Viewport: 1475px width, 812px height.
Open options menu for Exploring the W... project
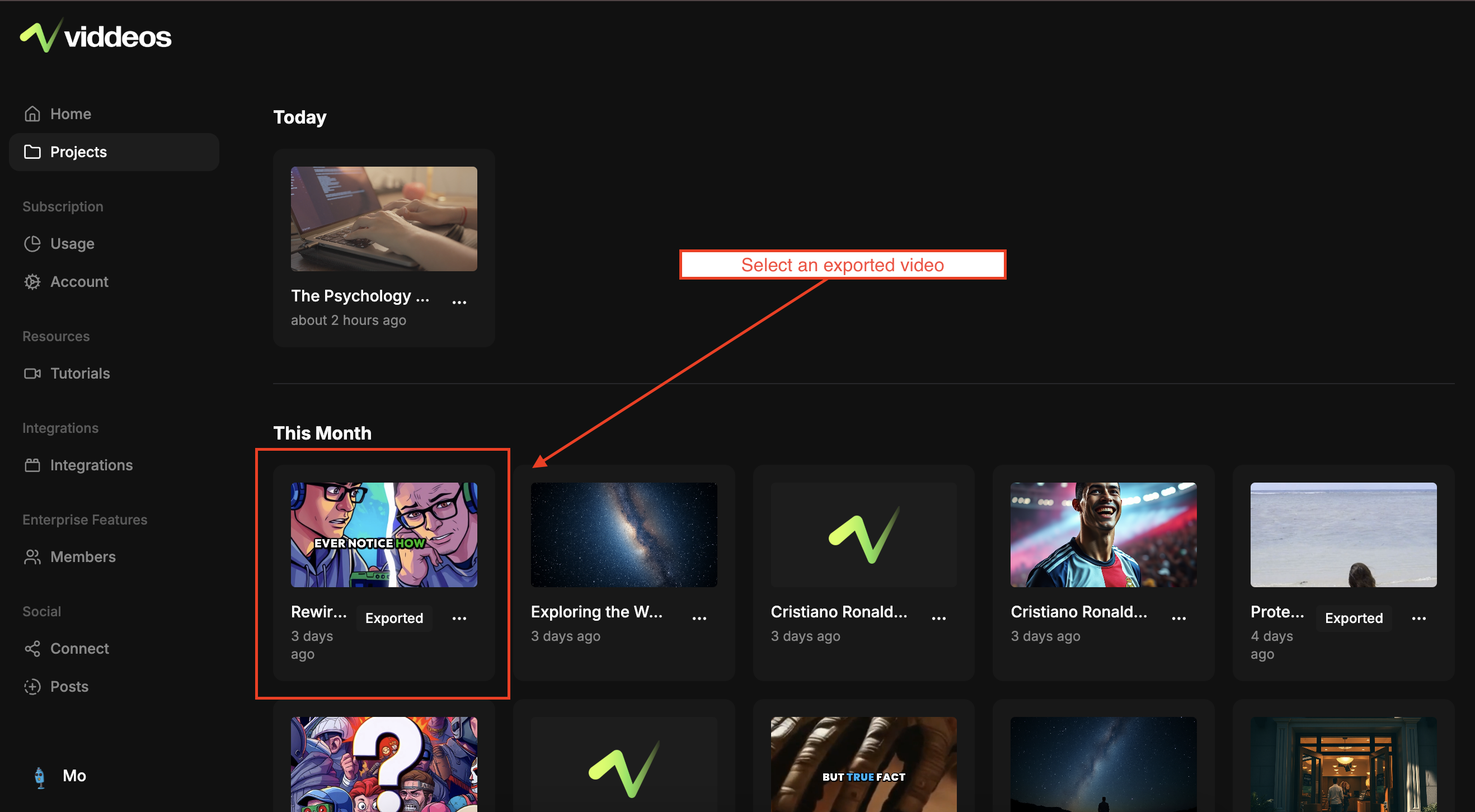point(699,619)
